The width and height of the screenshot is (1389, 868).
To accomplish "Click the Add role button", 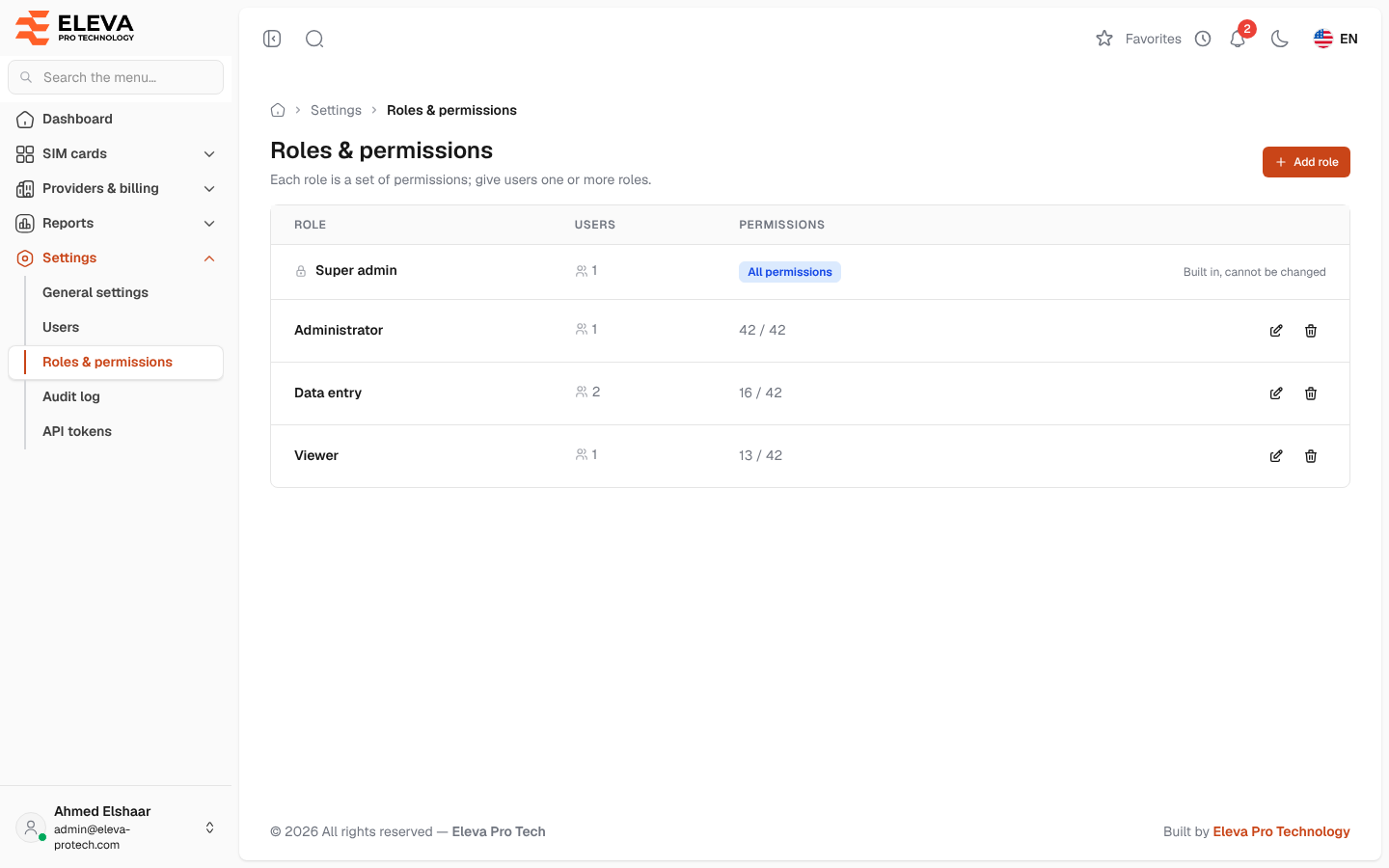I will pos(1306,162).
